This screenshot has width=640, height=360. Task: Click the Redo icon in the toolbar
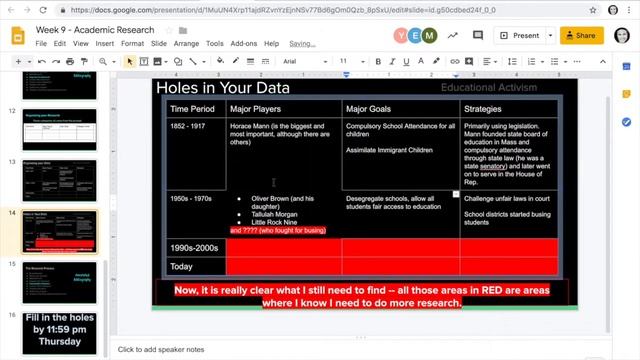56,62
